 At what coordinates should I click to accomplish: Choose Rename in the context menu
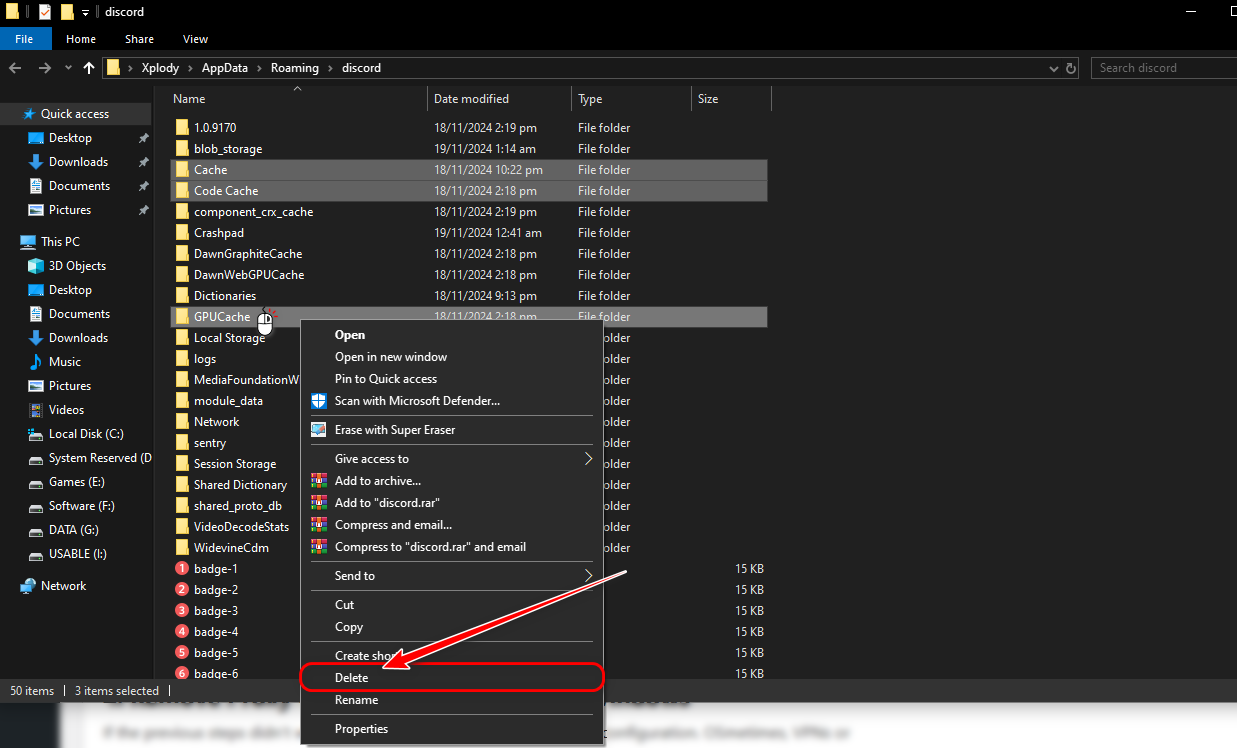(453, 700)
